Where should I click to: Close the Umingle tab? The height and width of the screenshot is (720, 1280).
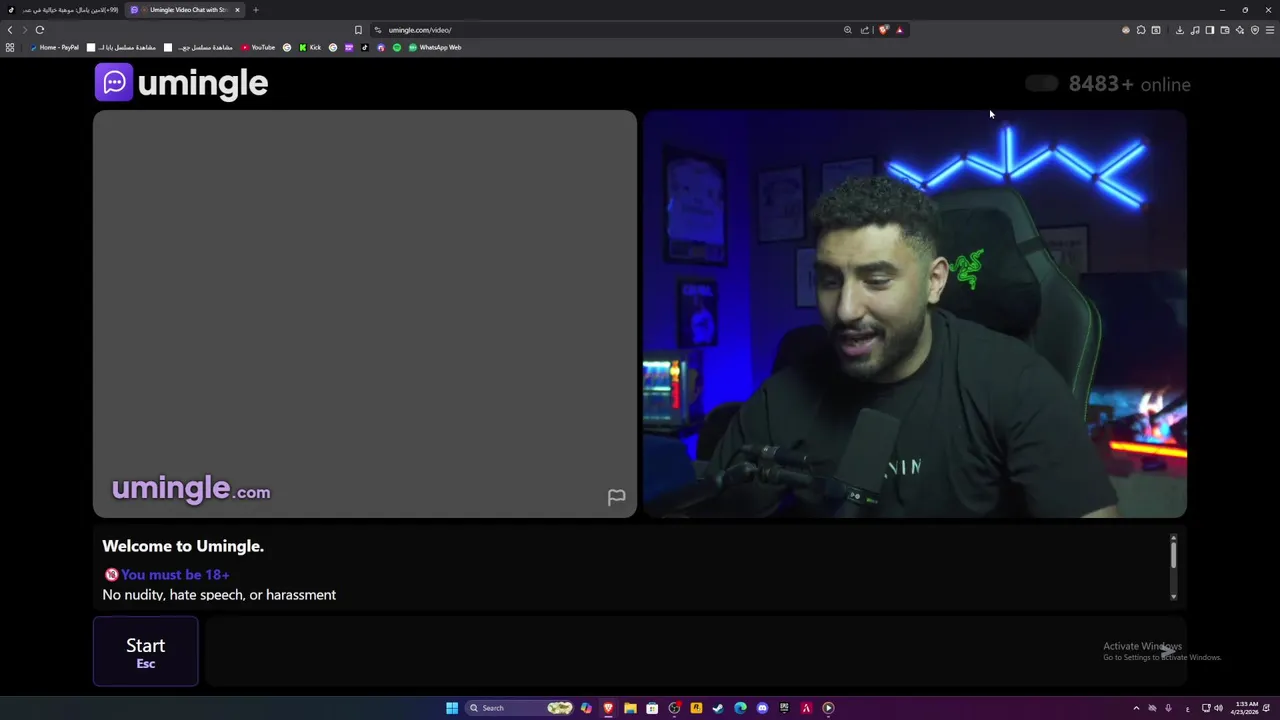click(x=237, y=10)
